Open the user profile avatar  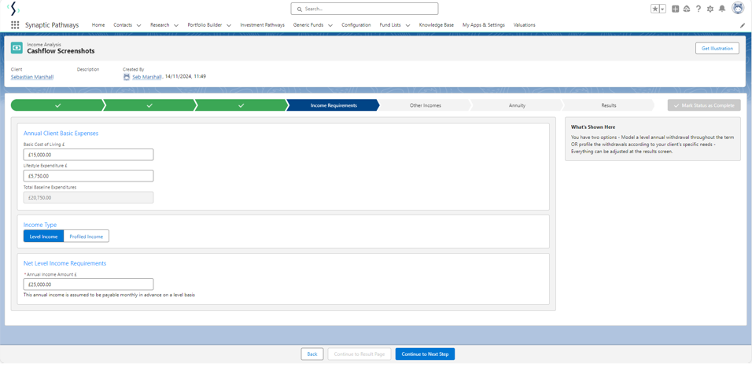[x=738, y=8]
